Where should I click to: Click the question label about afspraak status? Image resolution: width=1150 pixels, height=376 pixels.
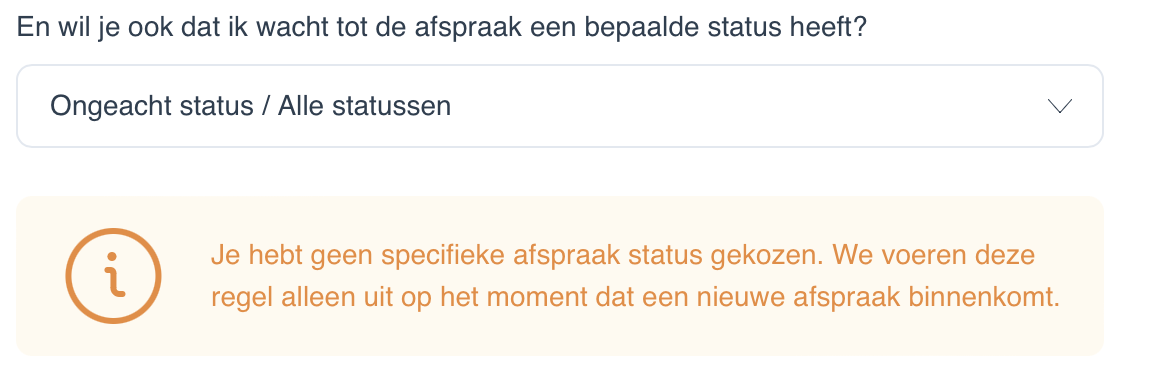442,28
